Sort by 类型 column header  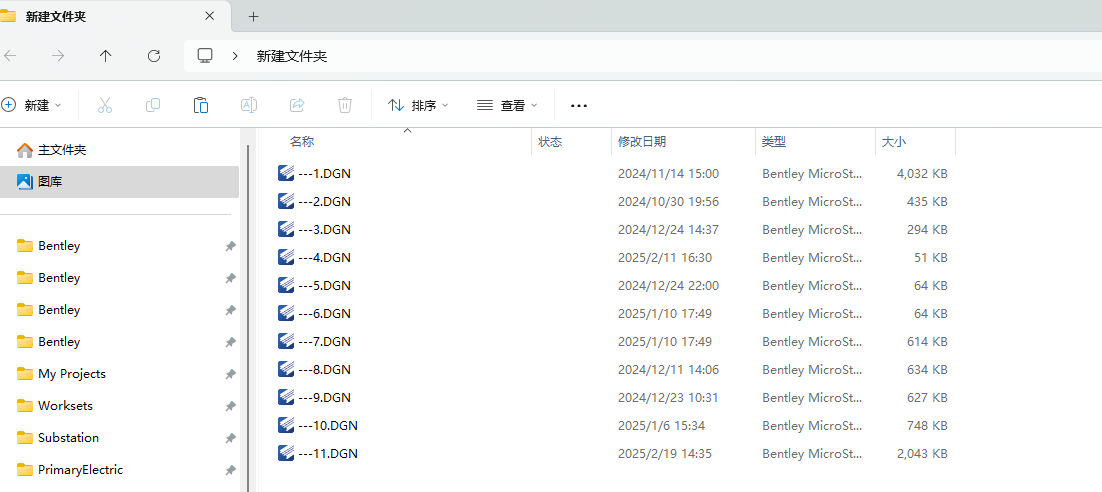[x=774, y=142]
